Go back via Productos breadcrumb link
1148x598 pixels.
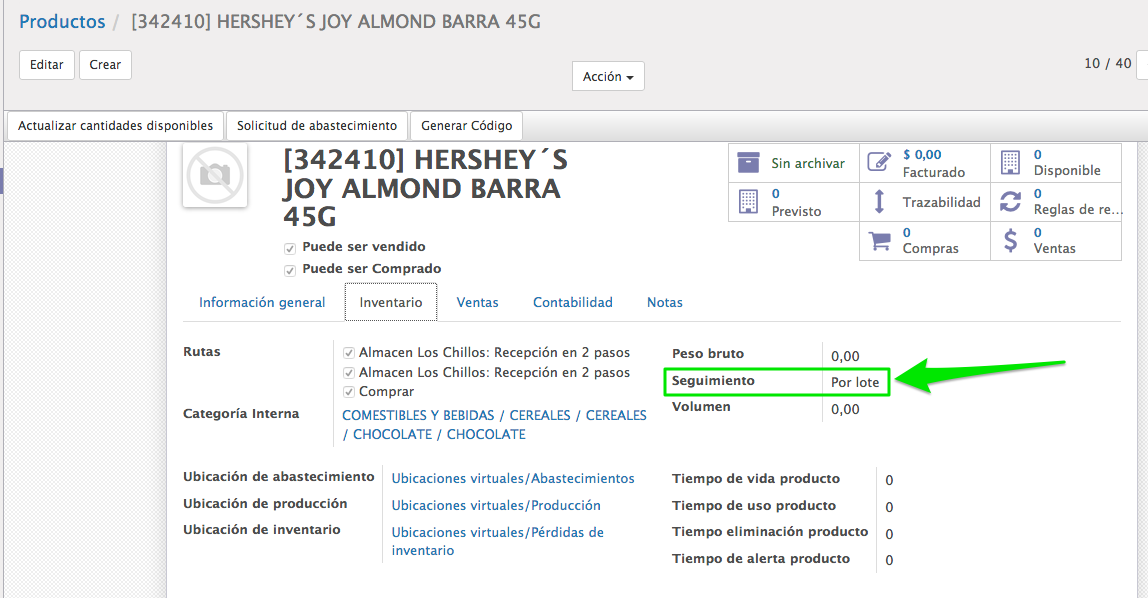click(x=62, y=22)
